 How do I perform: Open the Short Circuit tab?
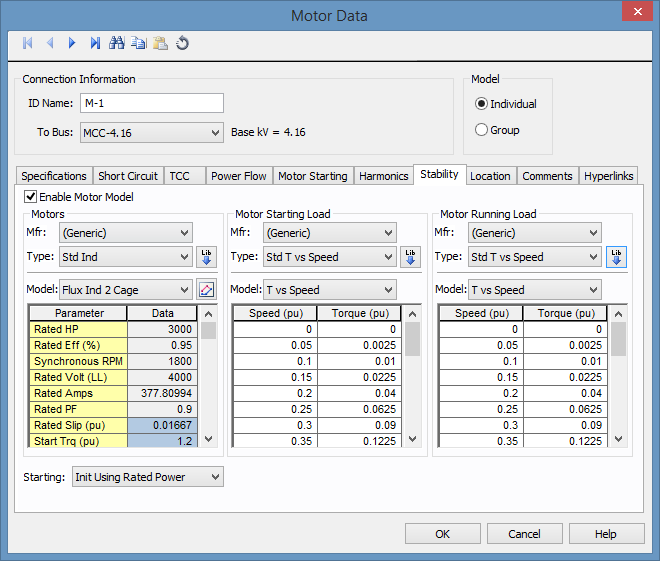128,176
